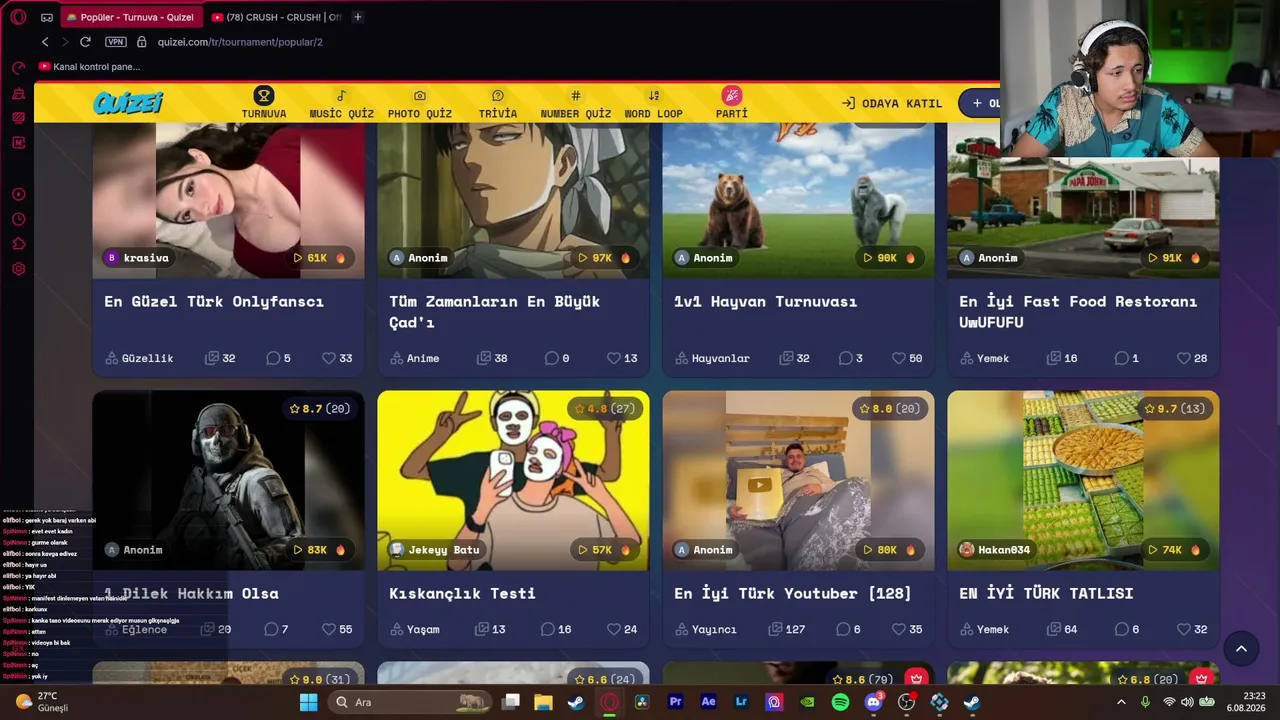Click the 97K play count badge
The image size is (1280, 720).
tap(604, 258)
